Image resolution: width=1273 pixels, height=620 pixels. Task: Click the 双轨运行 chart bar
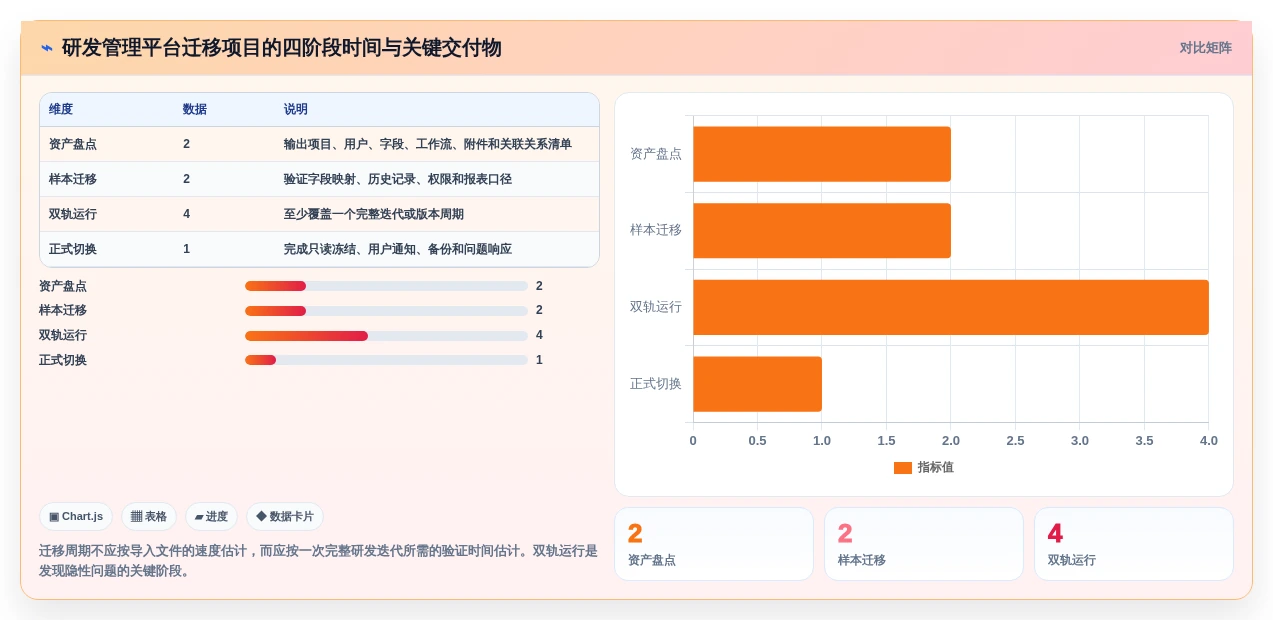coord(951,307)
